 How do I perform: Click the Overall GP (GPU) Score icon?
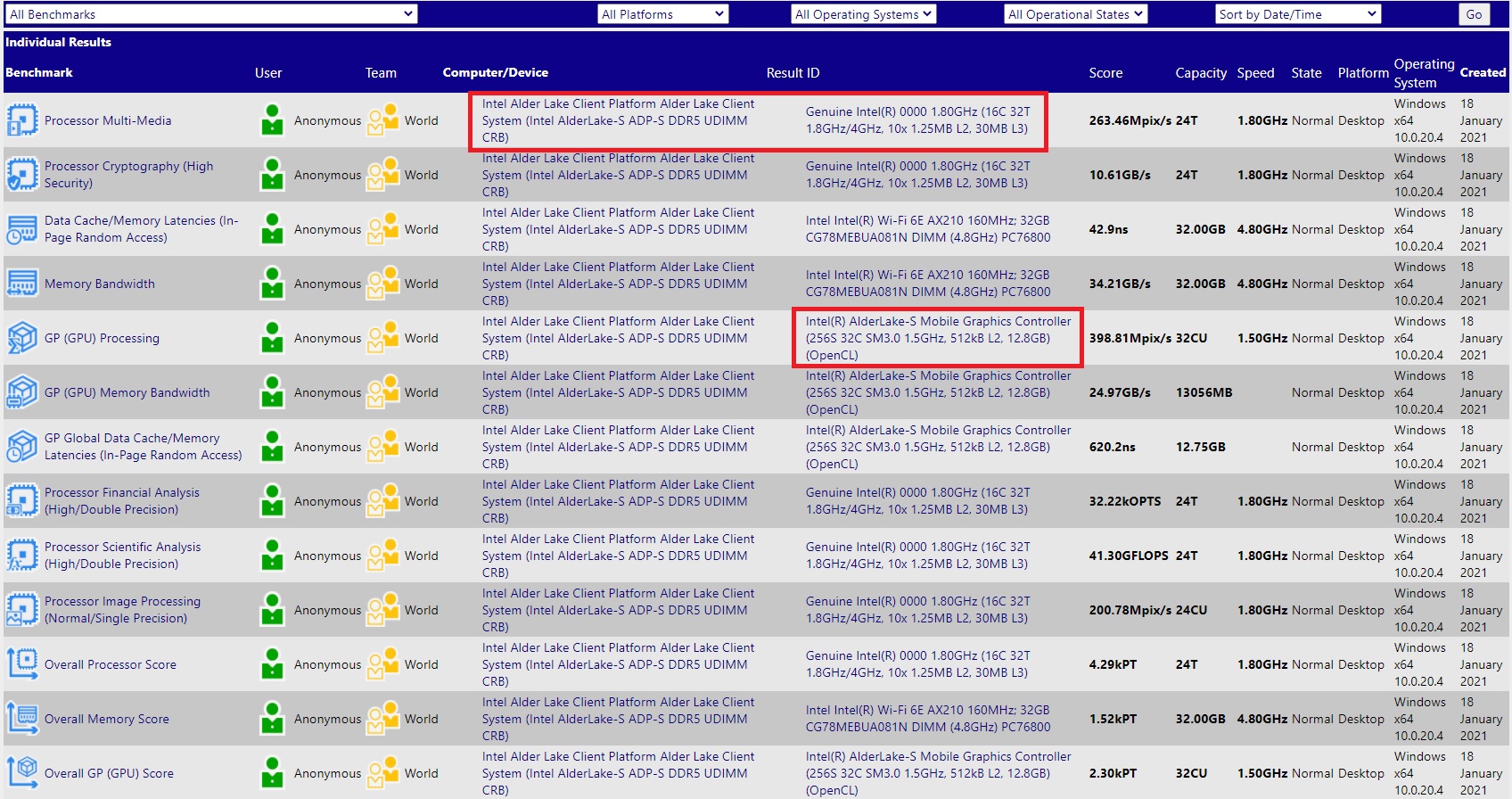coord(22,773)
